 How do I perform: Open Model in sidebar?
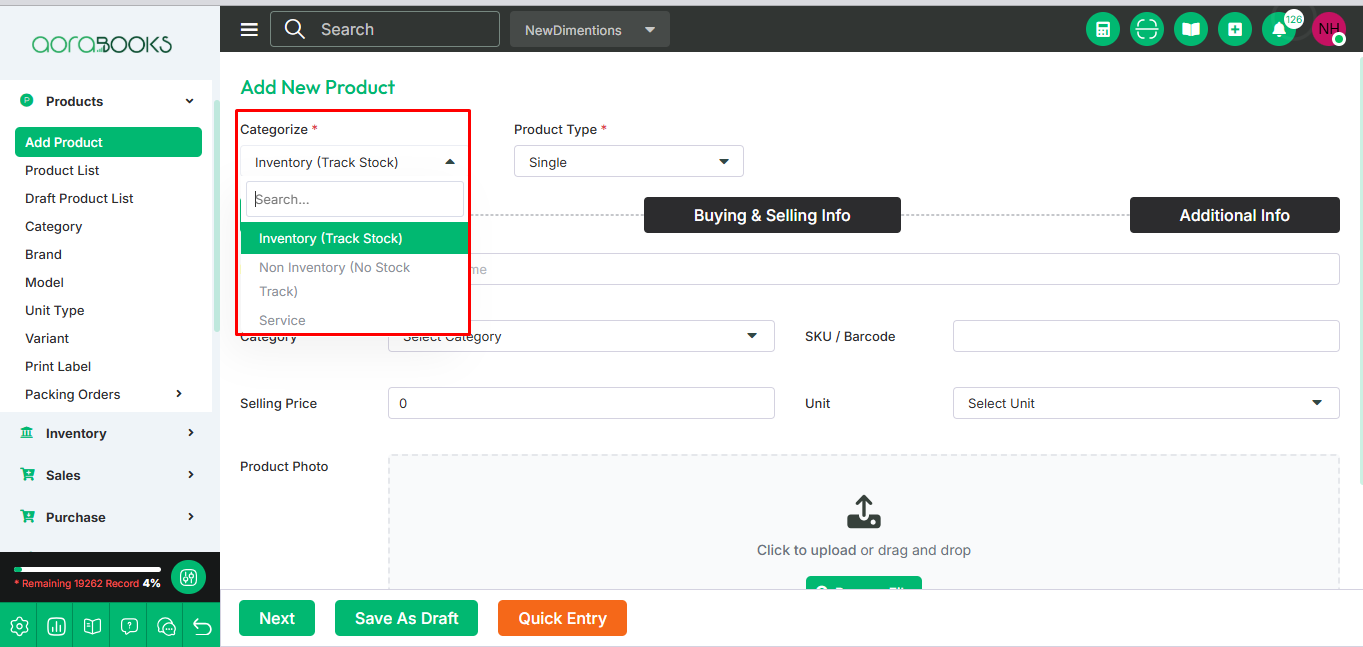[x=44, y=282]
